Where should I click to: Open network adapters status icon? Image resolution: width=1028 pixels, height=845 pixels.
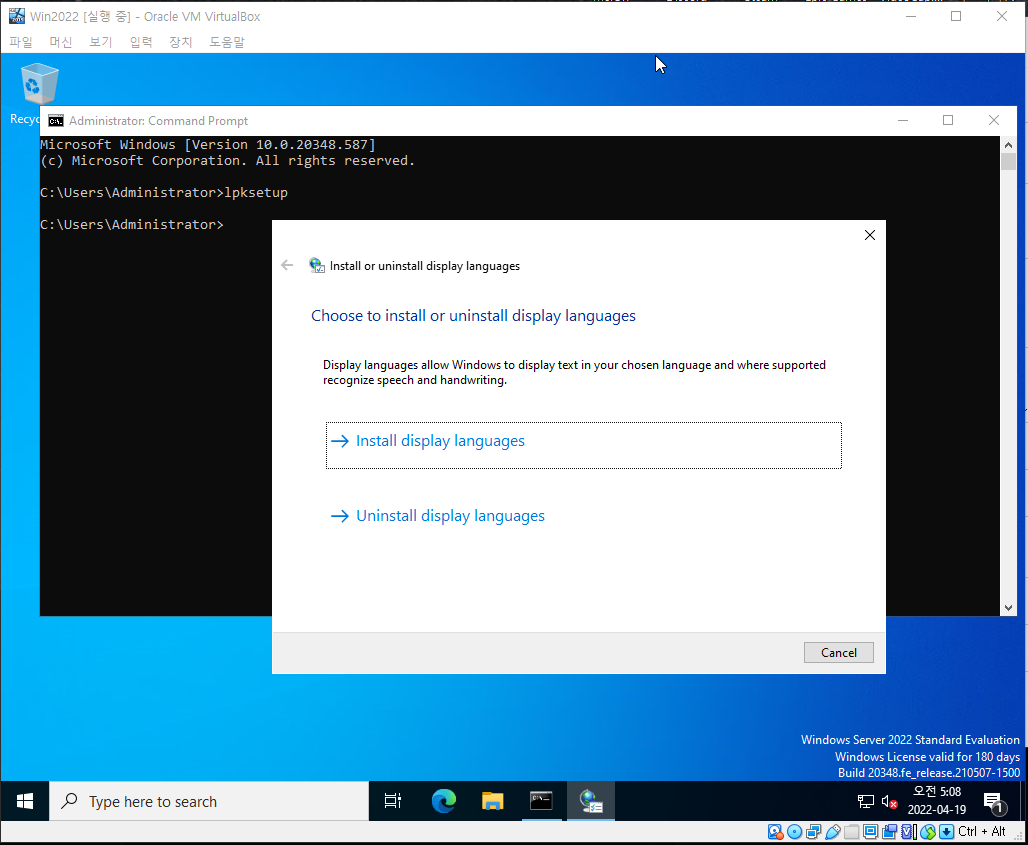(x=814, y=832)
